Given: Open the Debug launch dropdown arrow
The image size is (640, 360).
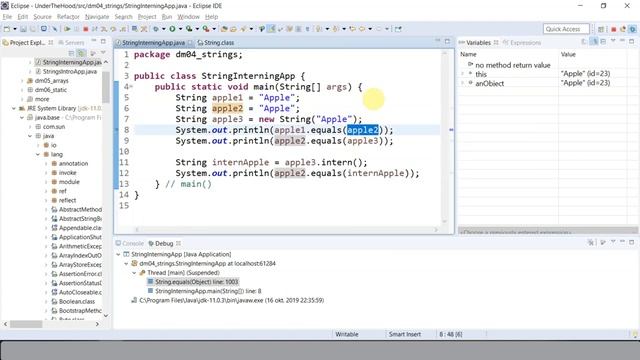Looking at the screenshot, I should click(x=163, y=29).
